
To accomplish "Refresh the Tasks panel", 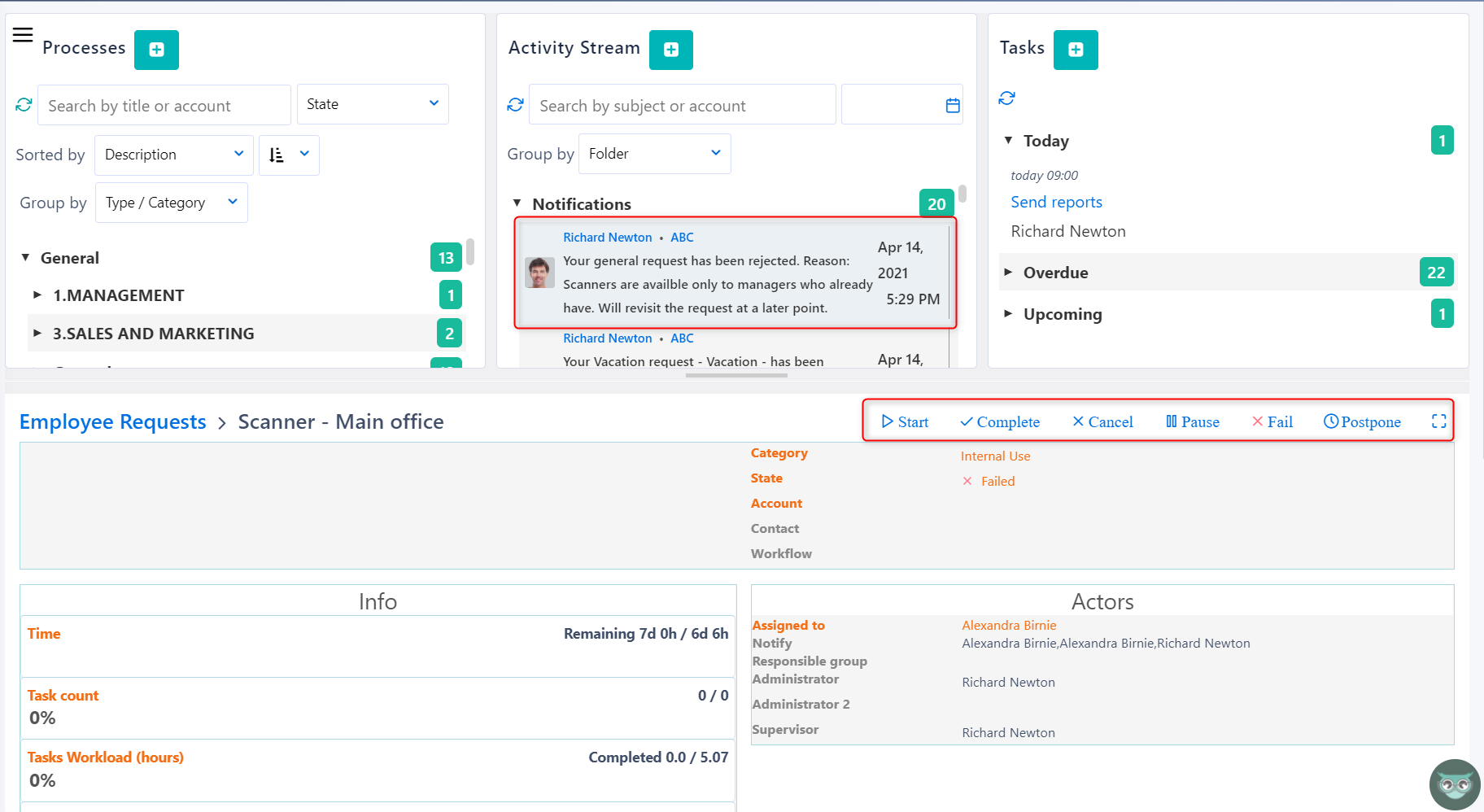I will 1006,98.
